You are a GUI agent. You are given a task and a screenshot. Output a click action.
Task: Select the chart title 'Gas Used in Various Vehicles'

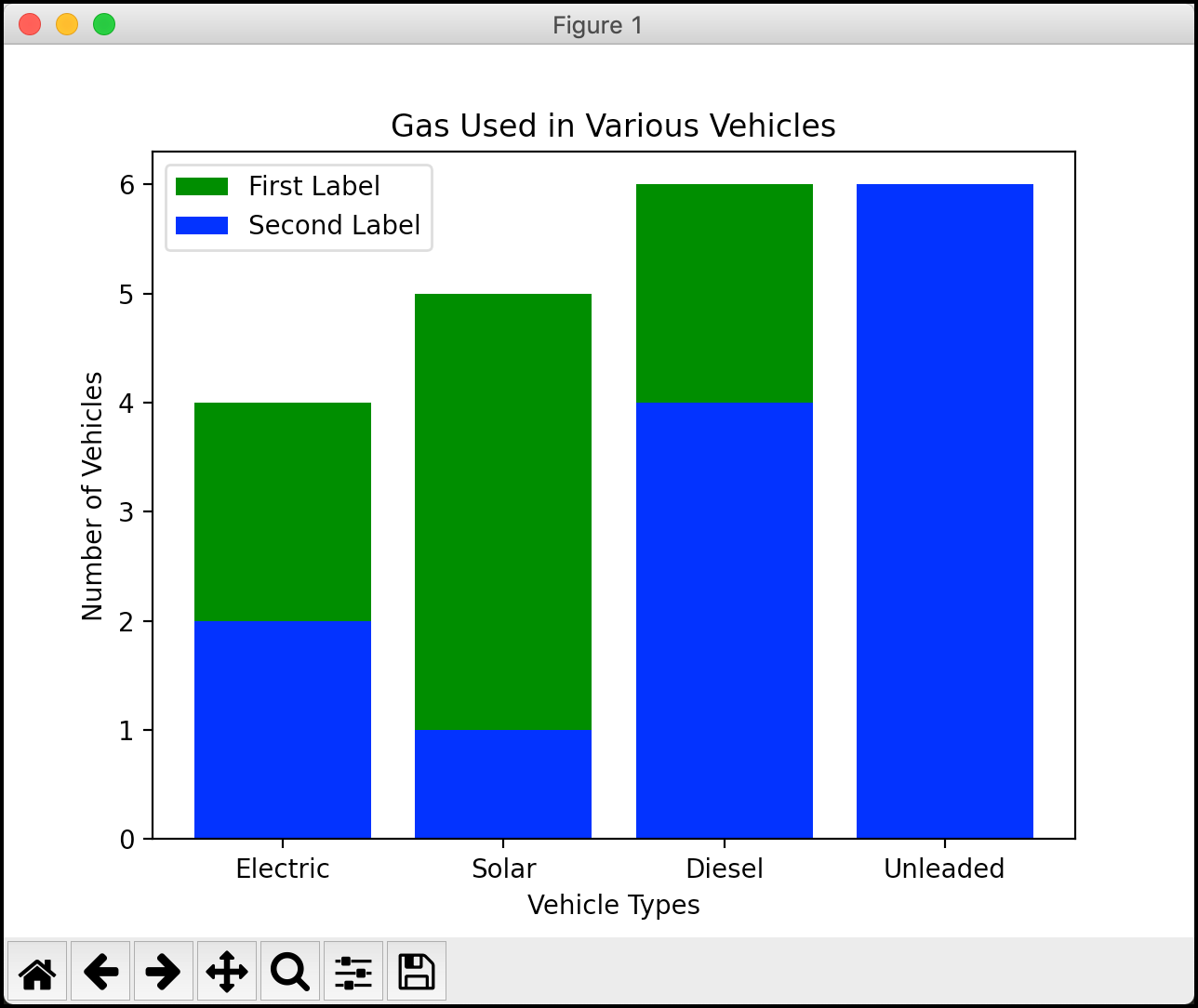pyautogui.click(x=613, y=126)
